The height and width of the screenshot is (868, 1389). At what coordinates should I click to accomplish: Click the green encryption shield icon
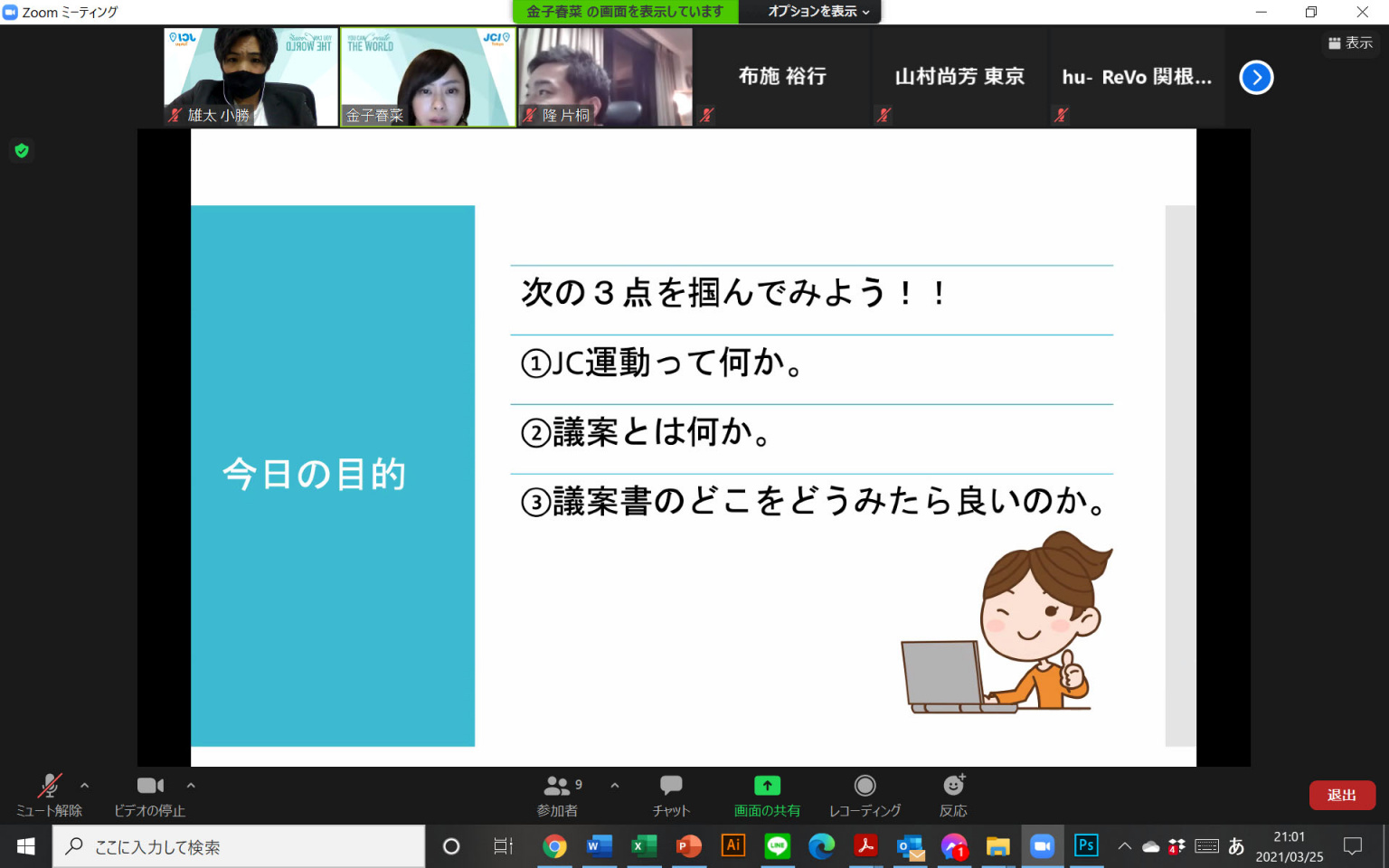pos(22,151)
